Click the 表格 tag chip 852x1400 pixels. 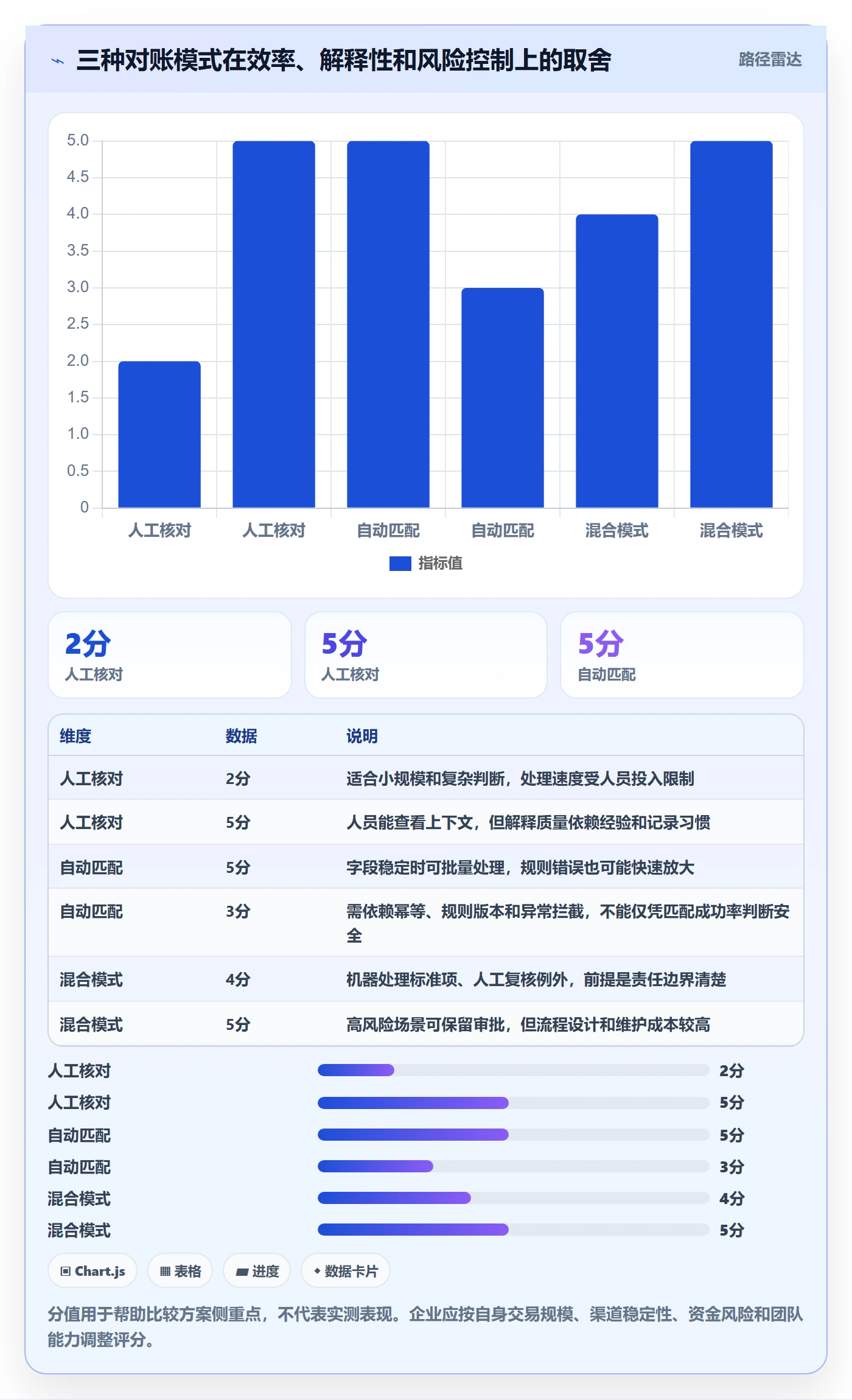click(x=180, y=1271)
